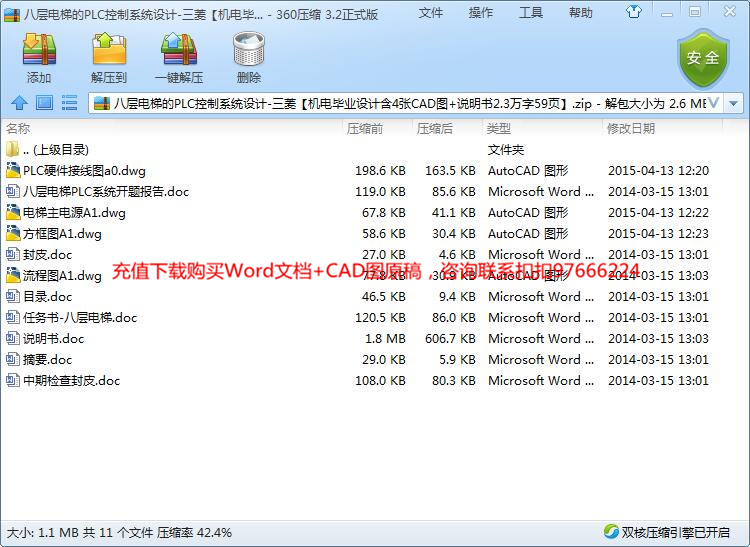
Task: Select file name 任务书-八层电梯.doc
Action: 80,318
